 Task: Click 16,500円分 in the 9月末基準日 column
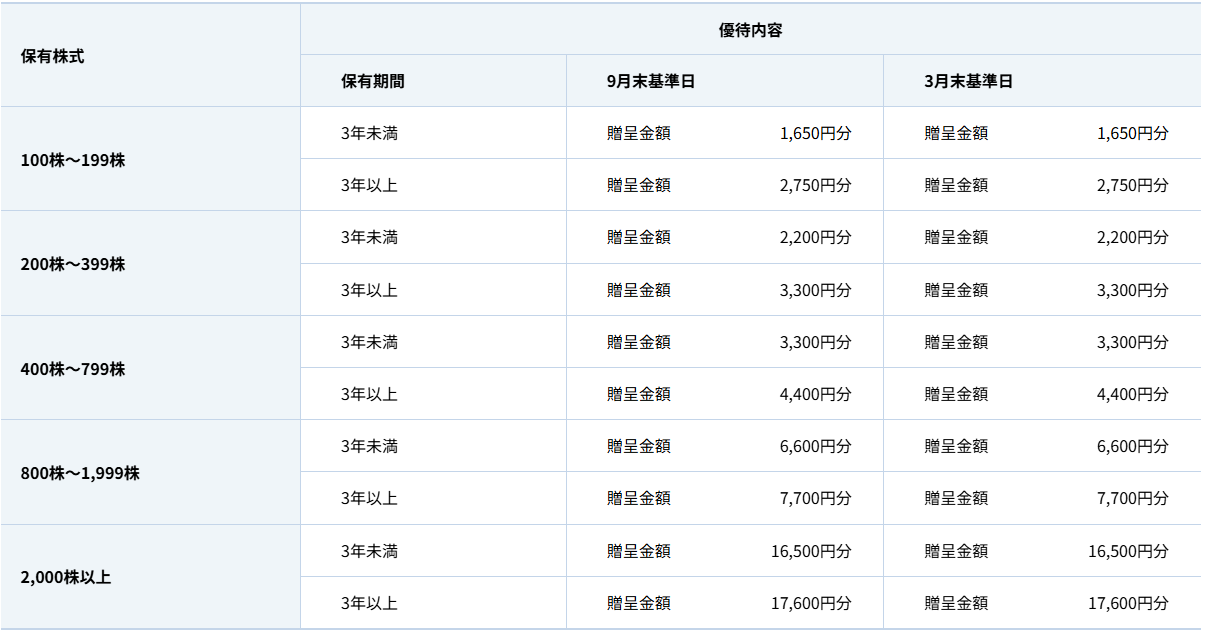(811, 551)
